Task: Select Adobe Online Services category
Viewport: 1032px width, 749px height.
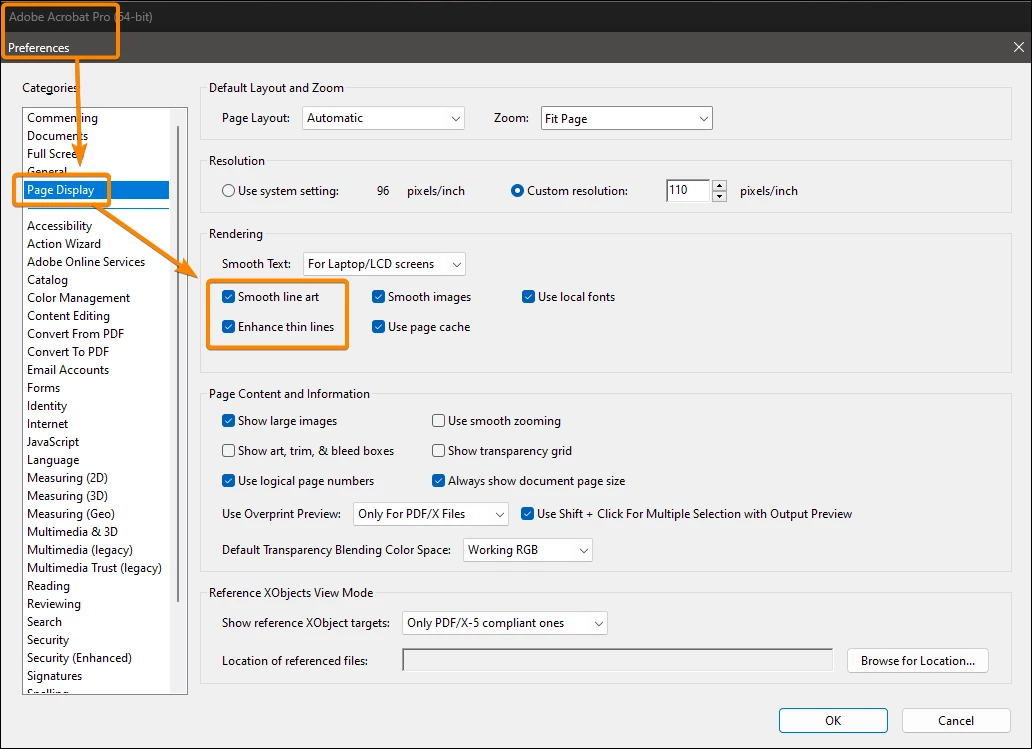Action: [x=86, y=261]
